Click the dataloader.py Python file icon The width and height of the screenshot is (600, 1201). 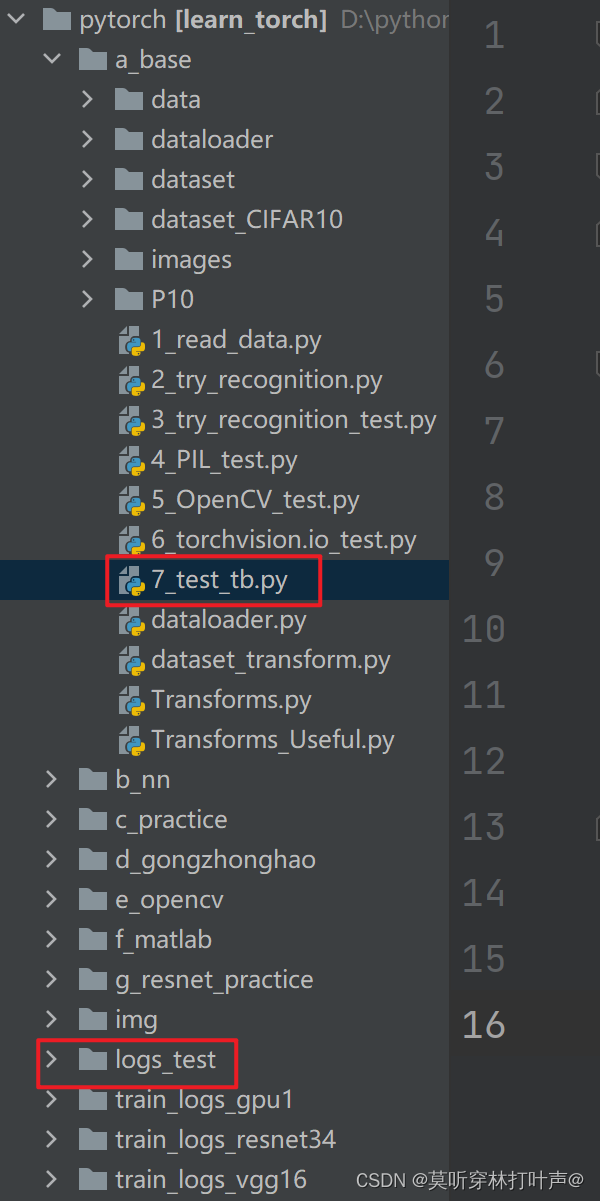tap(130, 620)
